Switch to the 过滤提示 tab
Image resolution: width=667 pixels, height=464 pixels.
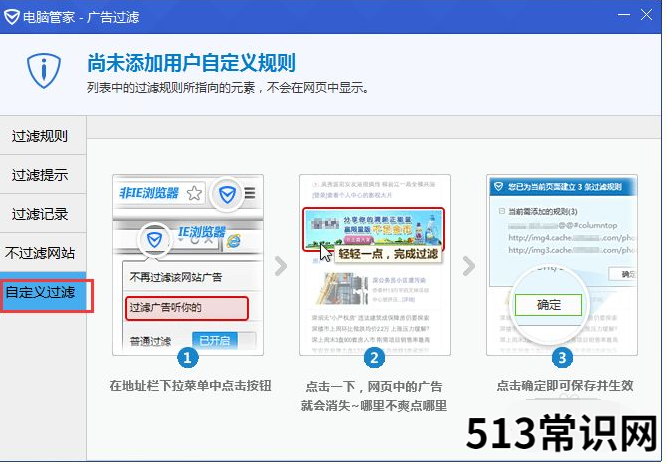43,175
